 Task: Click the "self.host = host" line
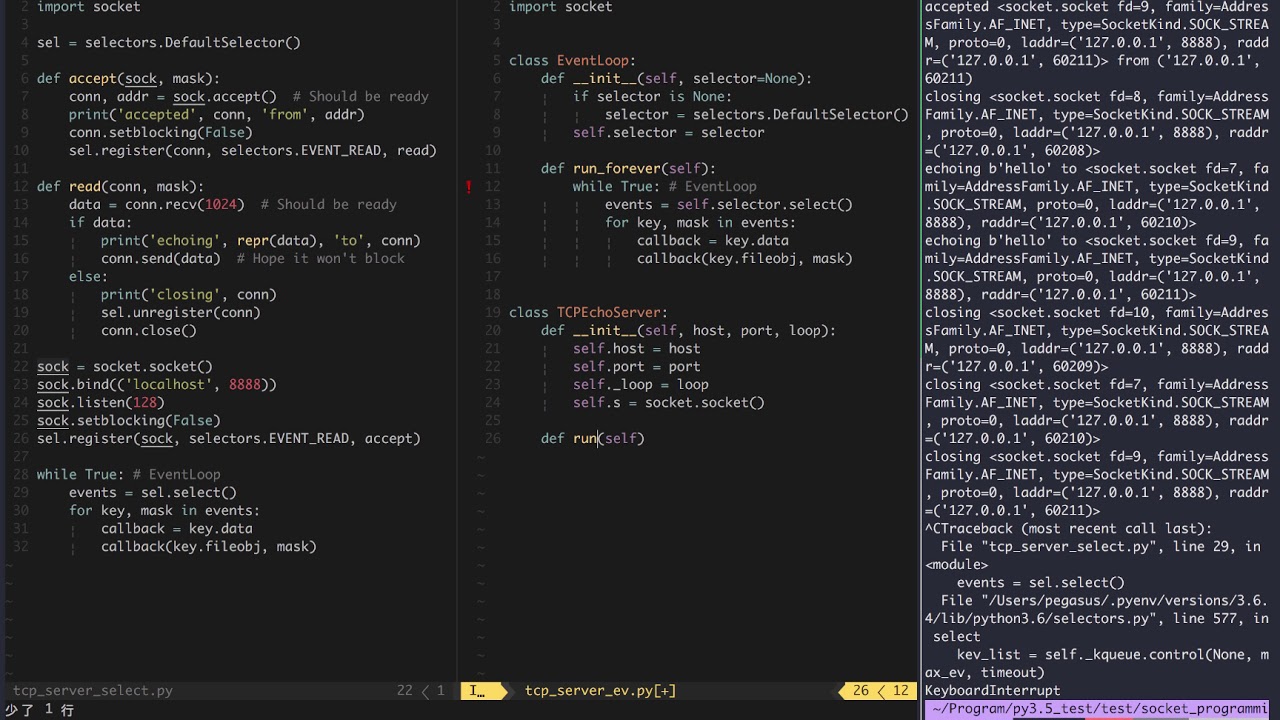637,349
